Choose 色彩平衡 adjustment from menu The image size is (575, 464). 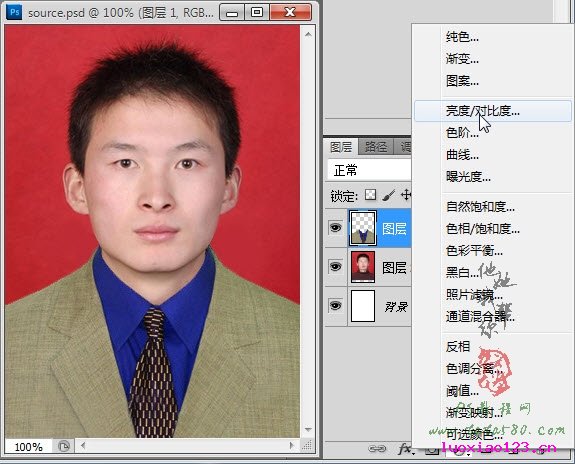coord(474,251)
